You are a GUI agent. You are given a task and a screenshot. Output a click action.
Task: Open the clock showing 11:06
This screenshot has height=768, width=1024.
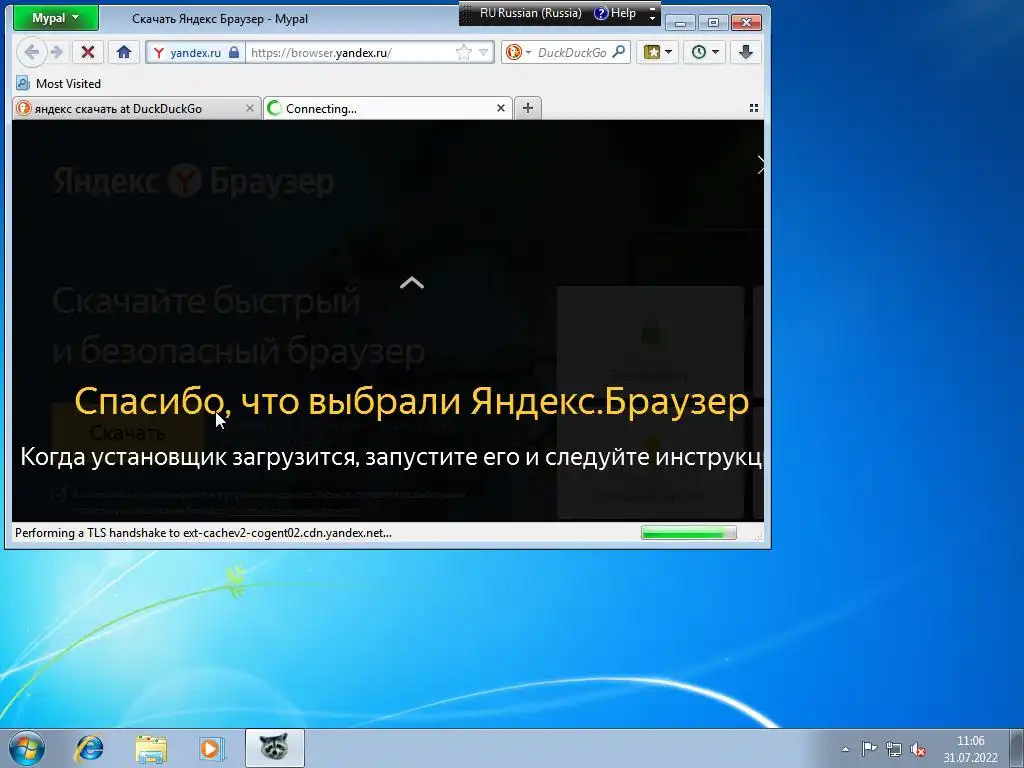(970, 749)
